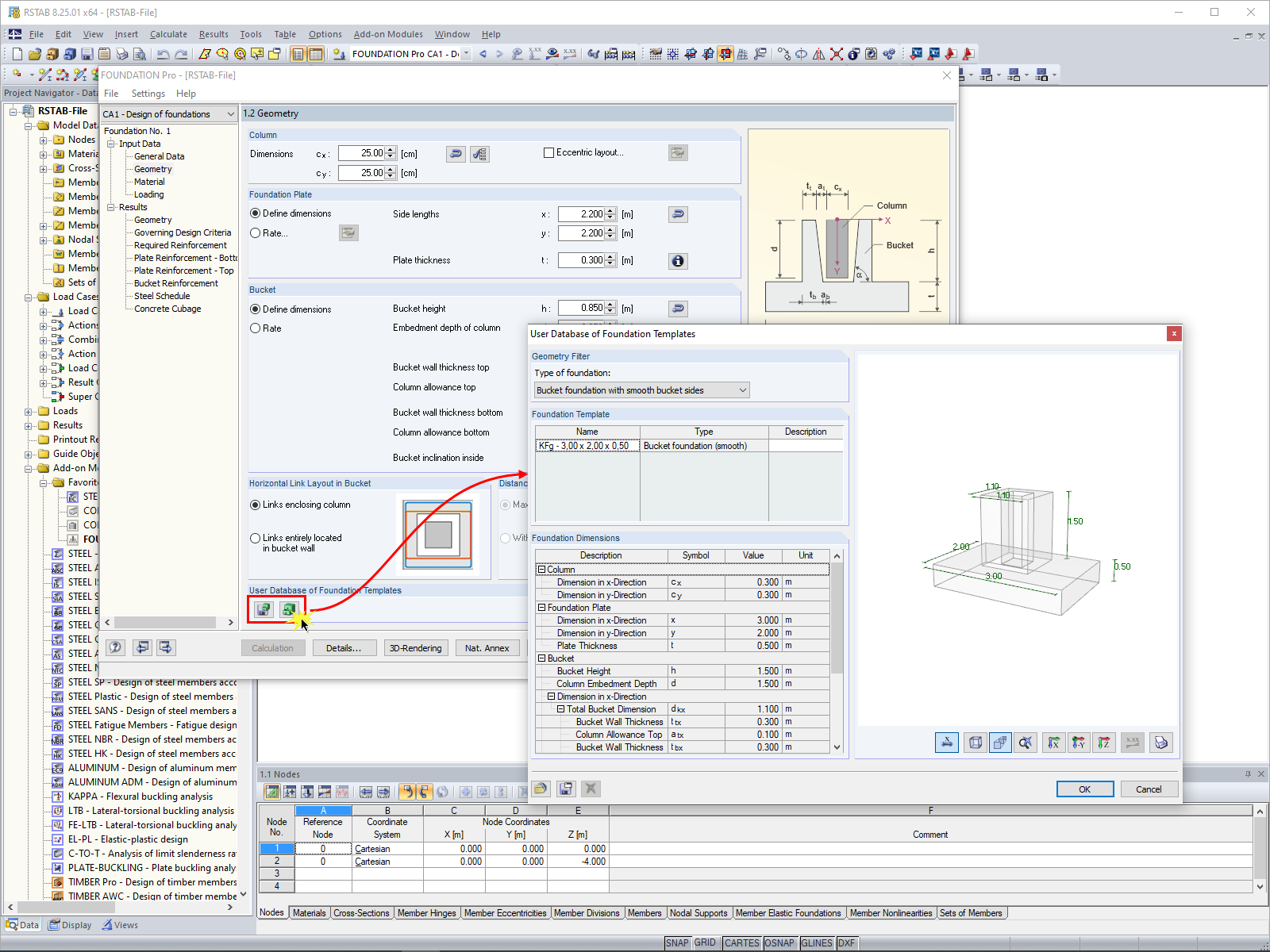Open the Settings menu in FOUNDATION Pro
Viewport: 1270px width, 952px height.
pyautogui.click(x=148, y=93)
